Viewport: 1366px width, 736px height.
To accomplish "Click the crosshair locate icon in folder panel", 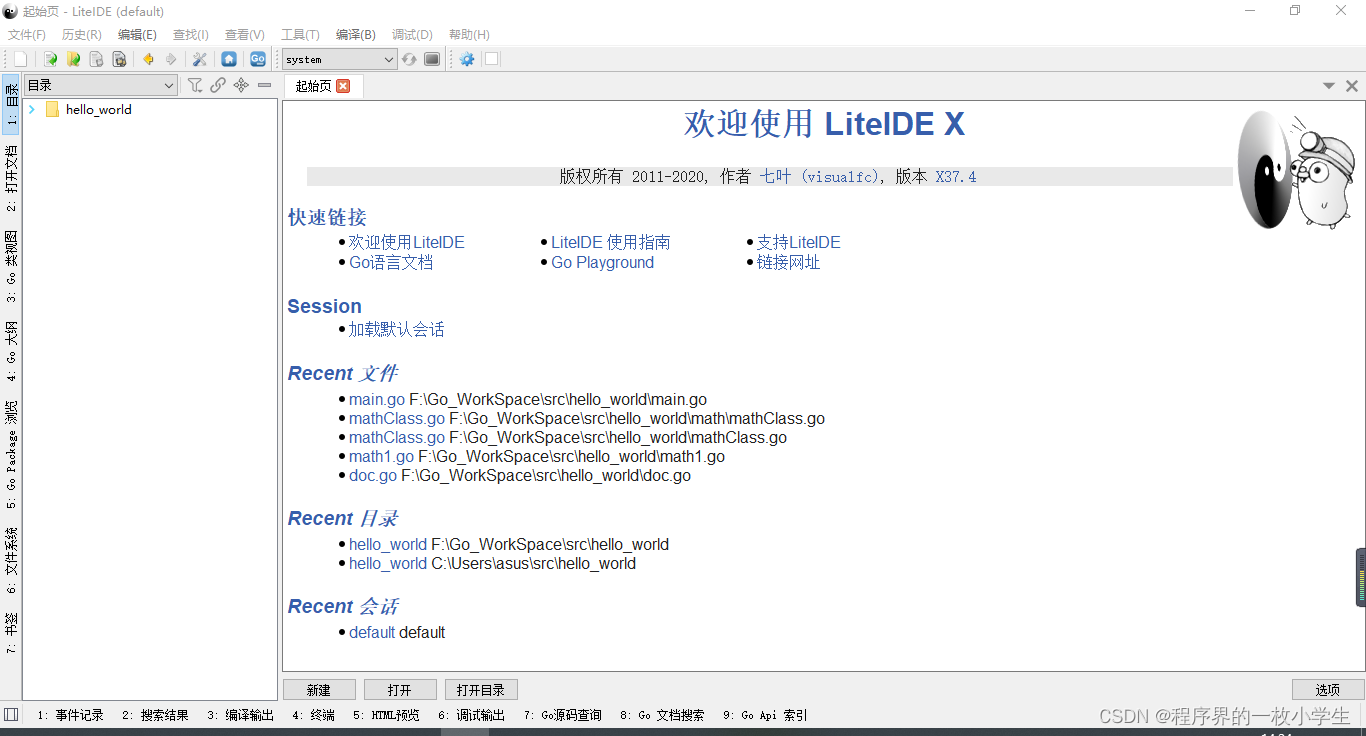I will [241, 85].
